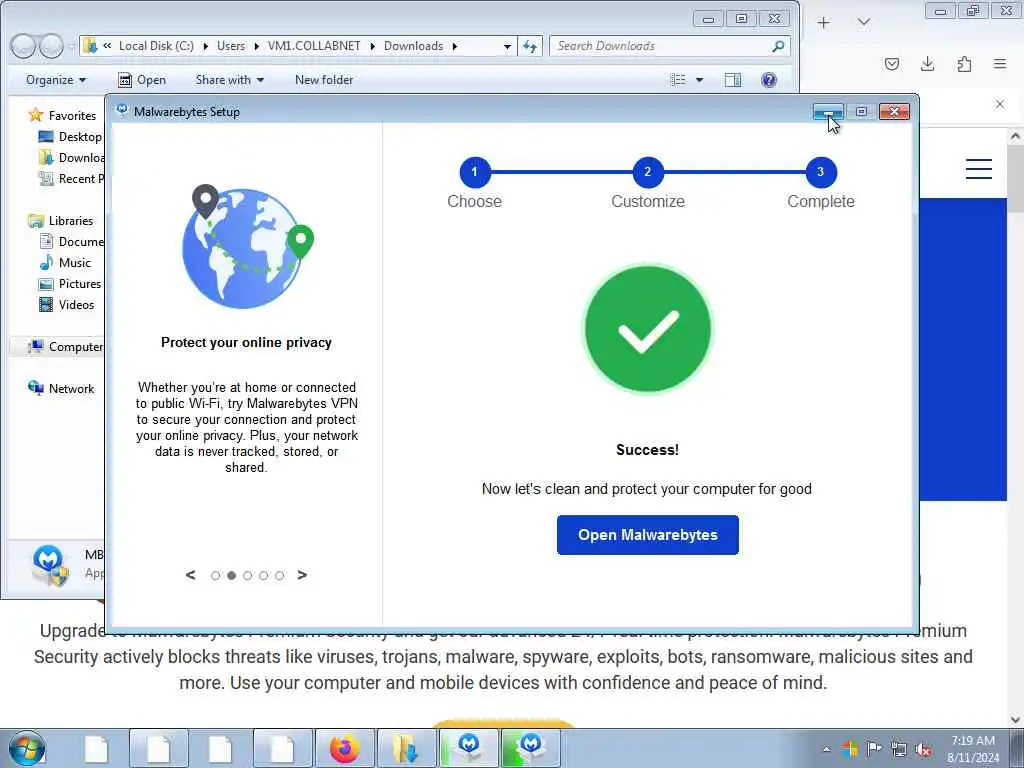The width and height of the screenshot is (1024, 768).
Task: Click New folder in Explorer toolbar
Action: coord(324,80)
